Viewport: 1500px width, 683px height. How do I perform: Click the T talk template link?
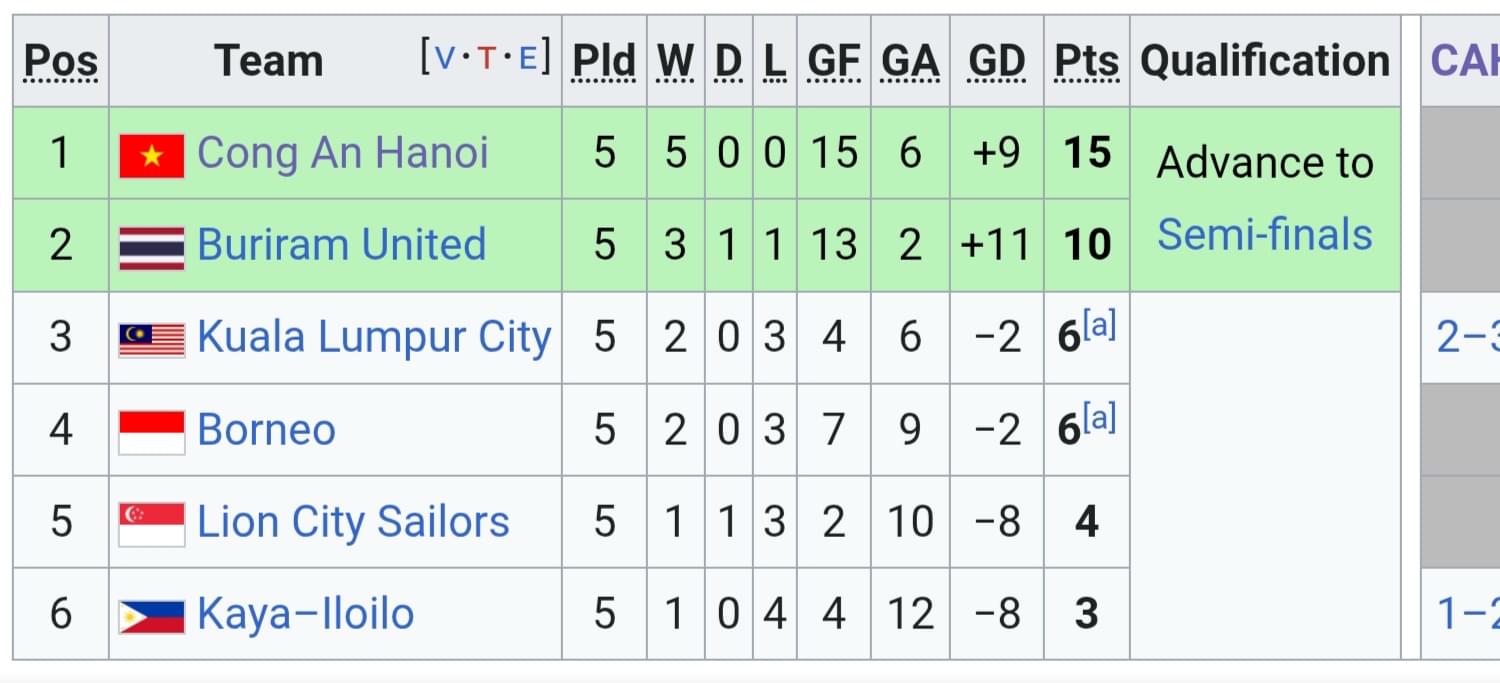[x=487, y=58]
